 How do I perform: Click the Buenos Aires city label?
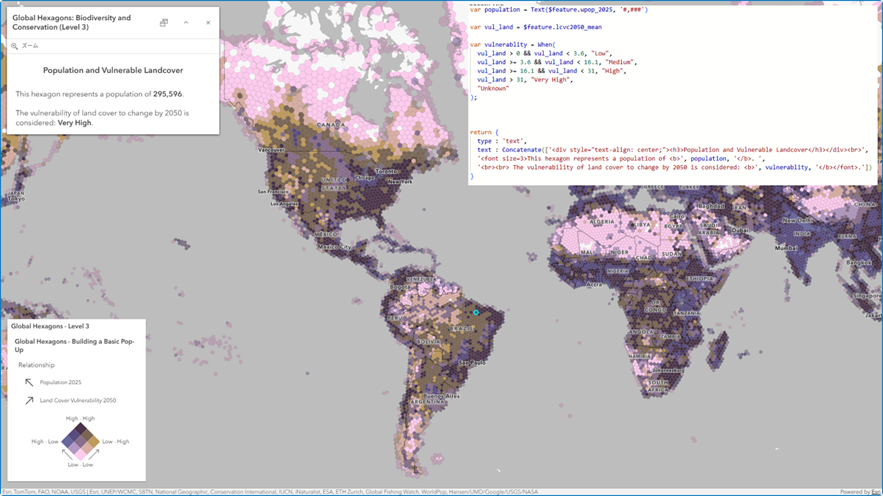point(440,396)
